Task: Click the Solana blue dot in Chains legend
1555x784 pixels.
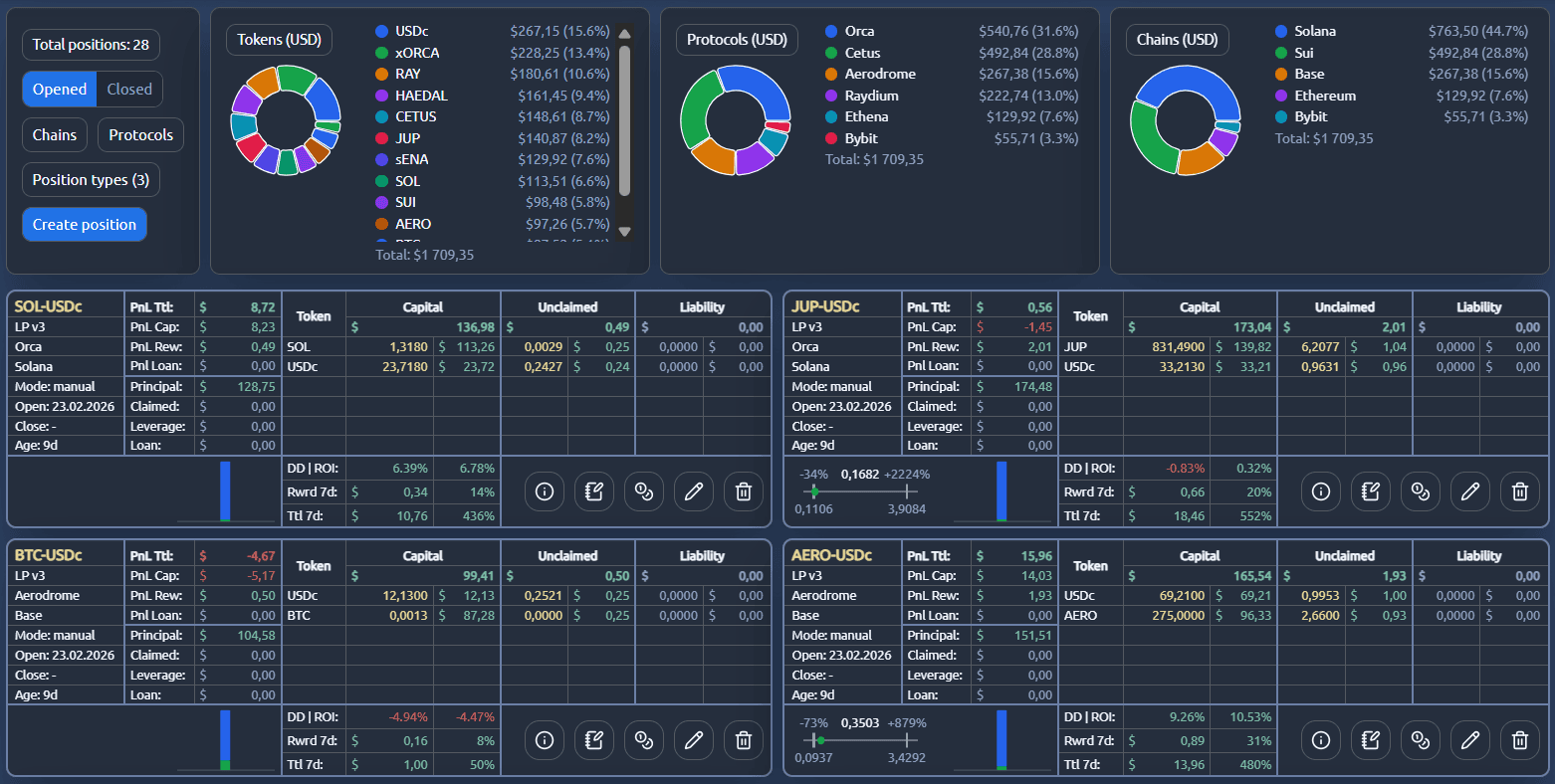Action: 1281,32
